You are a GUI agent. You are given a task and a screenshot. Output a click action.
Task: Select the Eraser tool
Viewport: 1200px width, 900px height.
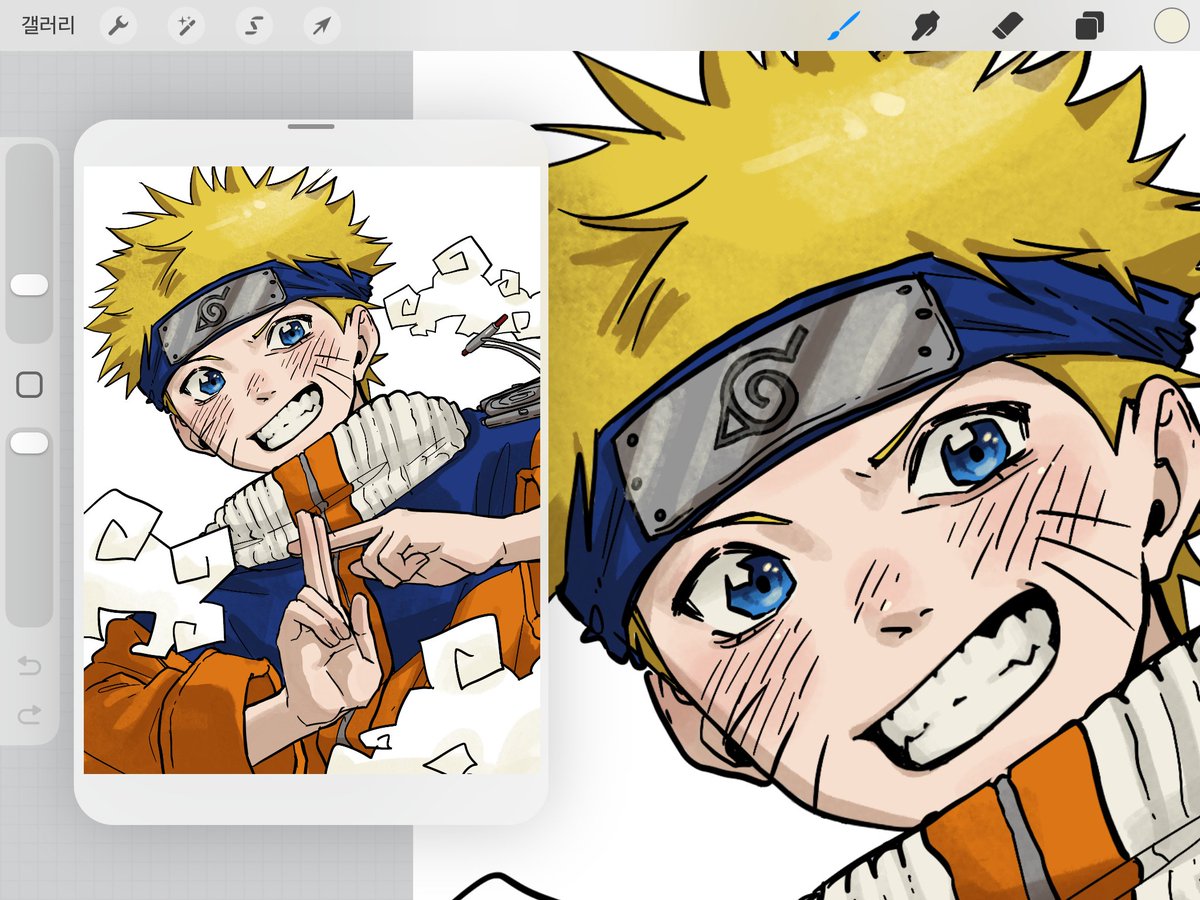point(1007,25)
